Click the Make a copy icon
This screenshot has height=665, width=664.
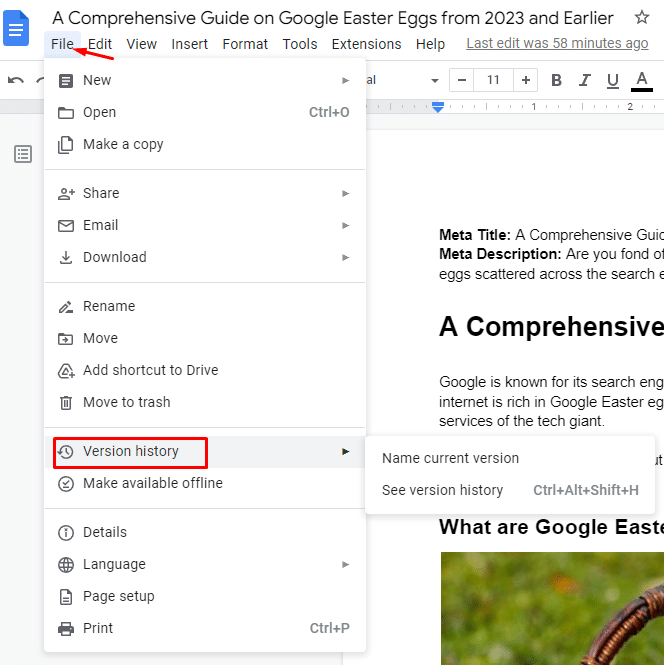coord(65,145)
